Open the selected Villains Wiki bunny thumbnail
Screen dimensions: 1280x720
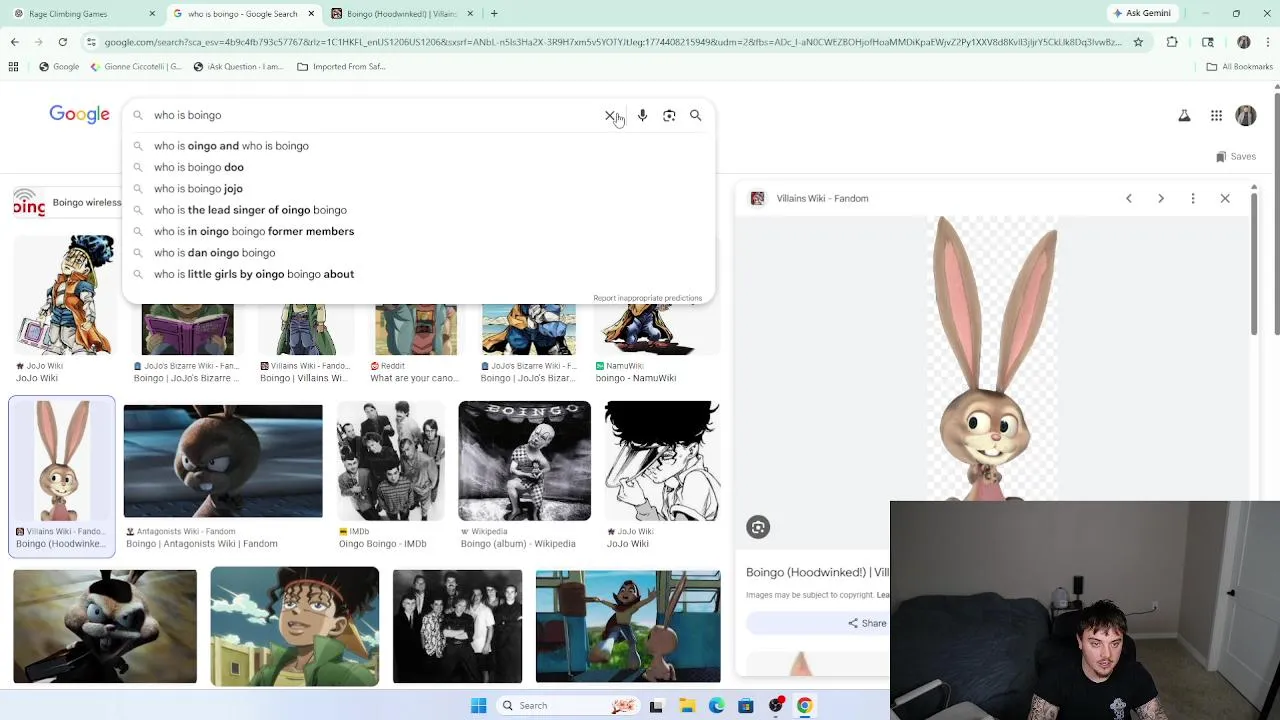pos(61,461)
